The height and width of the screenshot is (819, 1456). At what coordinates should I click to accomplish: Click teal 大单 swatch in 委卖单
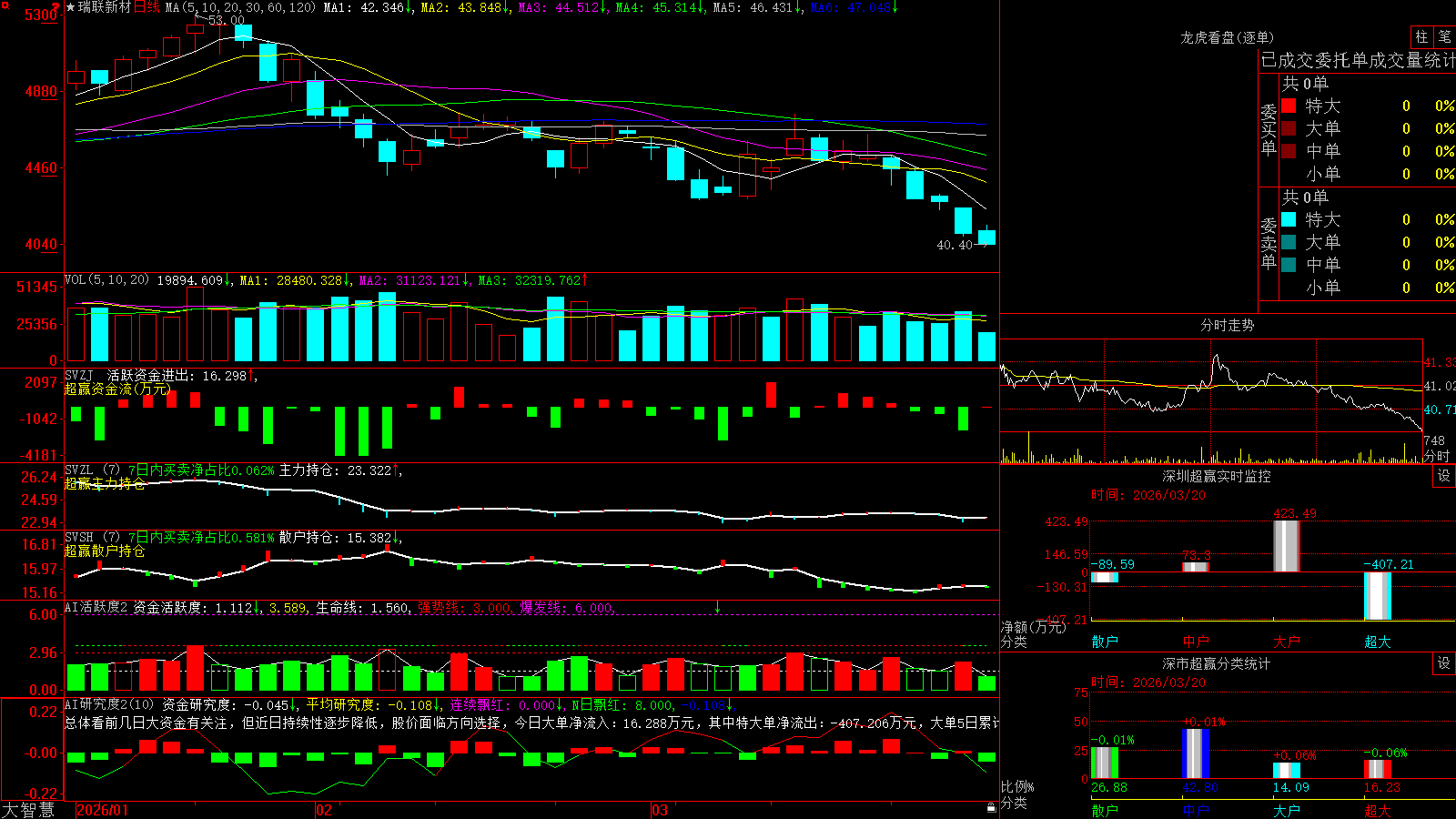[1289, 242]
